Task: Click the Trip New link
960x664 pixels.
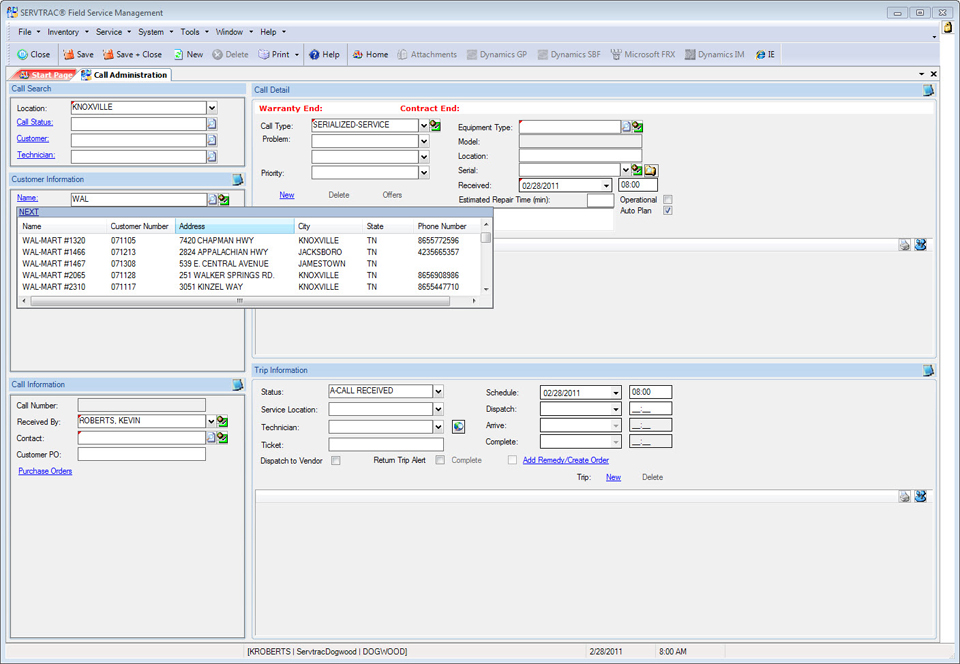Action: click(x=613, y=477)
